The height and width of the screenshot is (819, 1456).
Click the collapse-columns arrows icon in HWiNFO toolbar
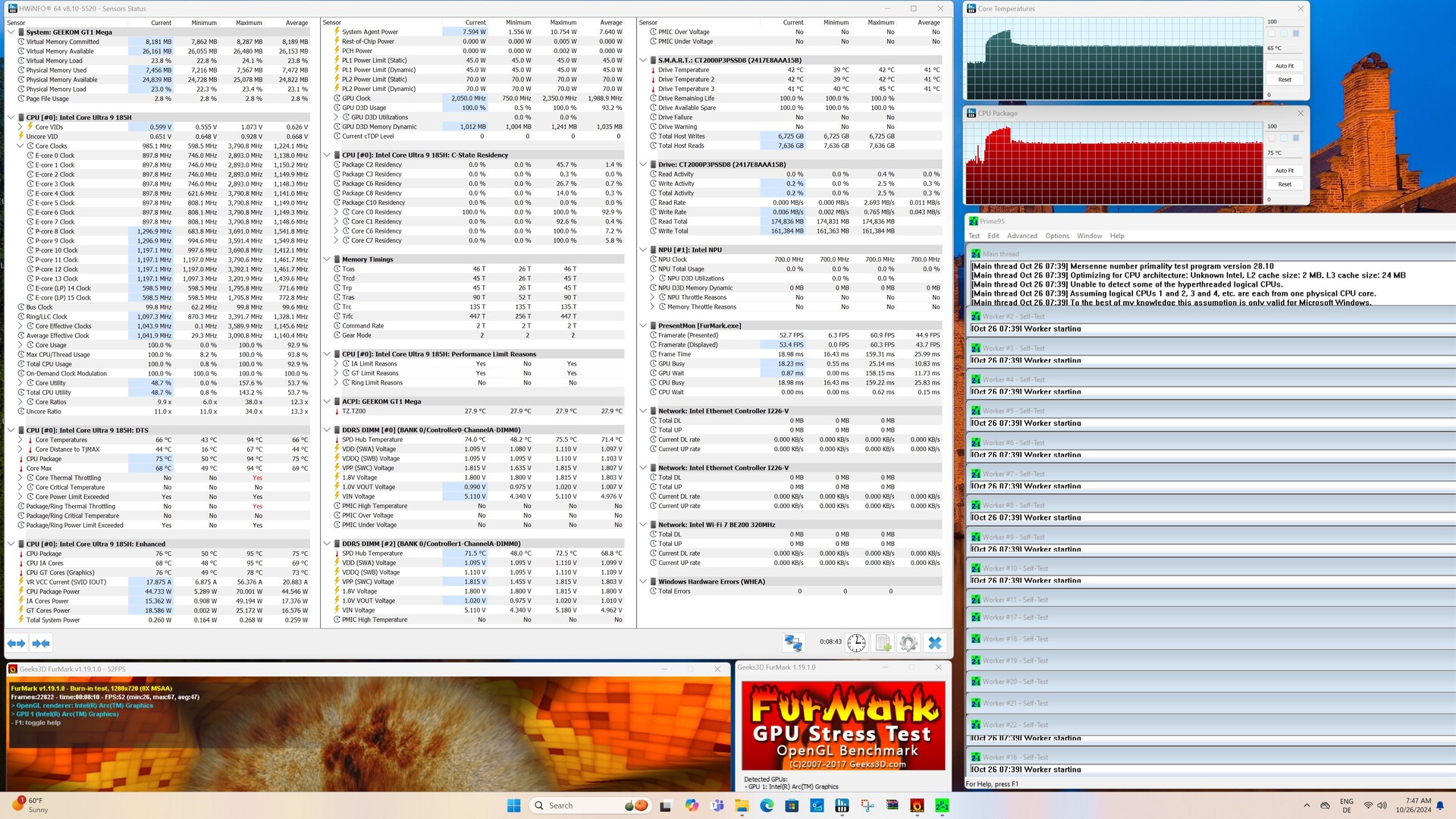[41, 643]
